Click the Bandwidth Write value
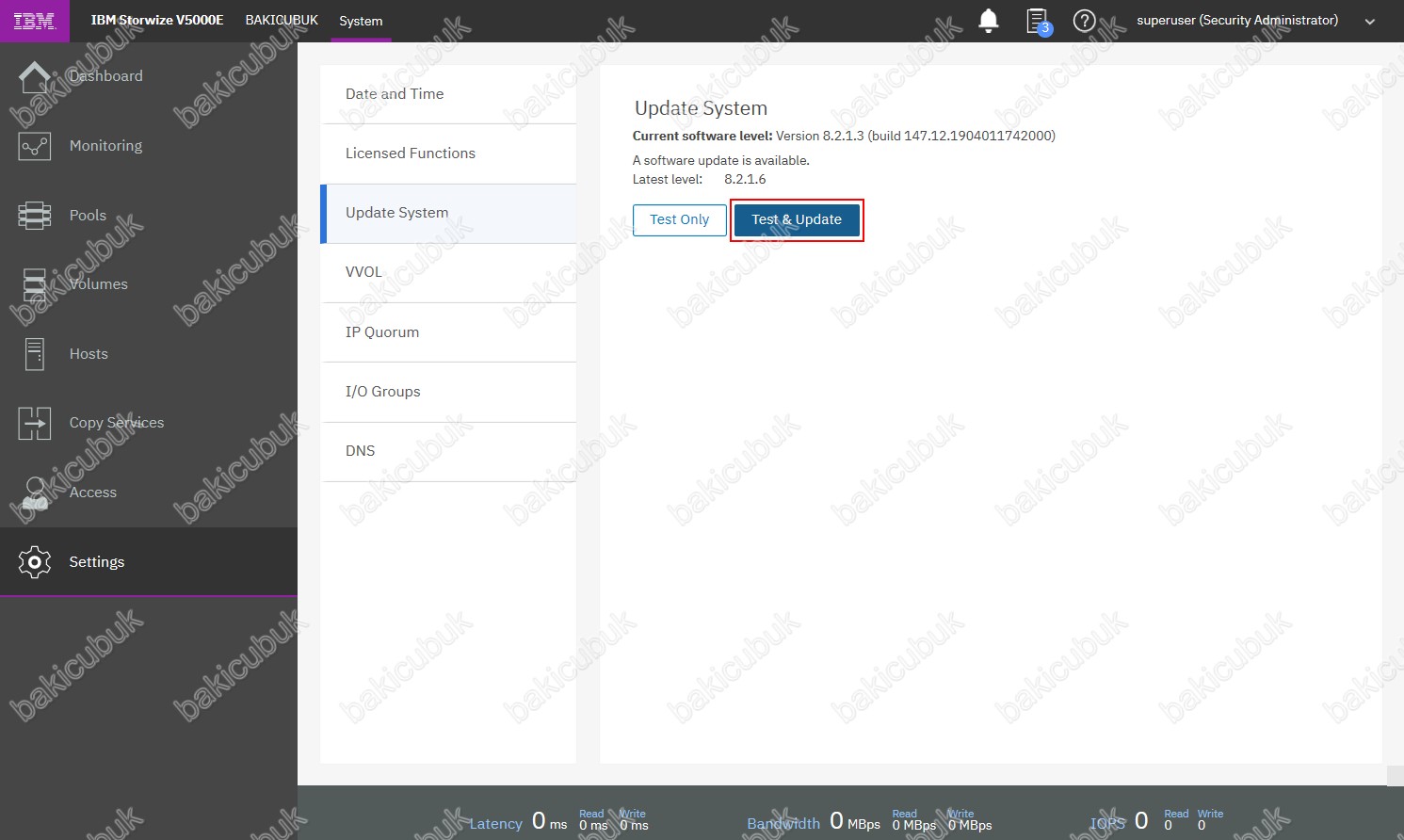 pos(970,826)
